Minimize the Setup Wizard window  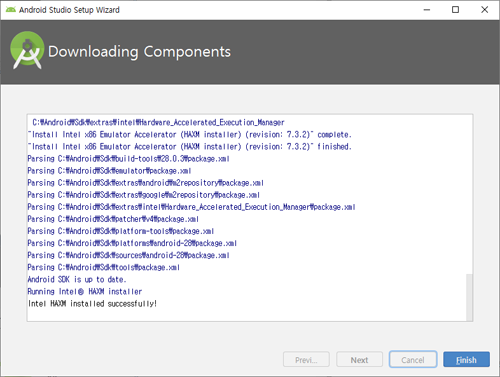click(427, 10)
